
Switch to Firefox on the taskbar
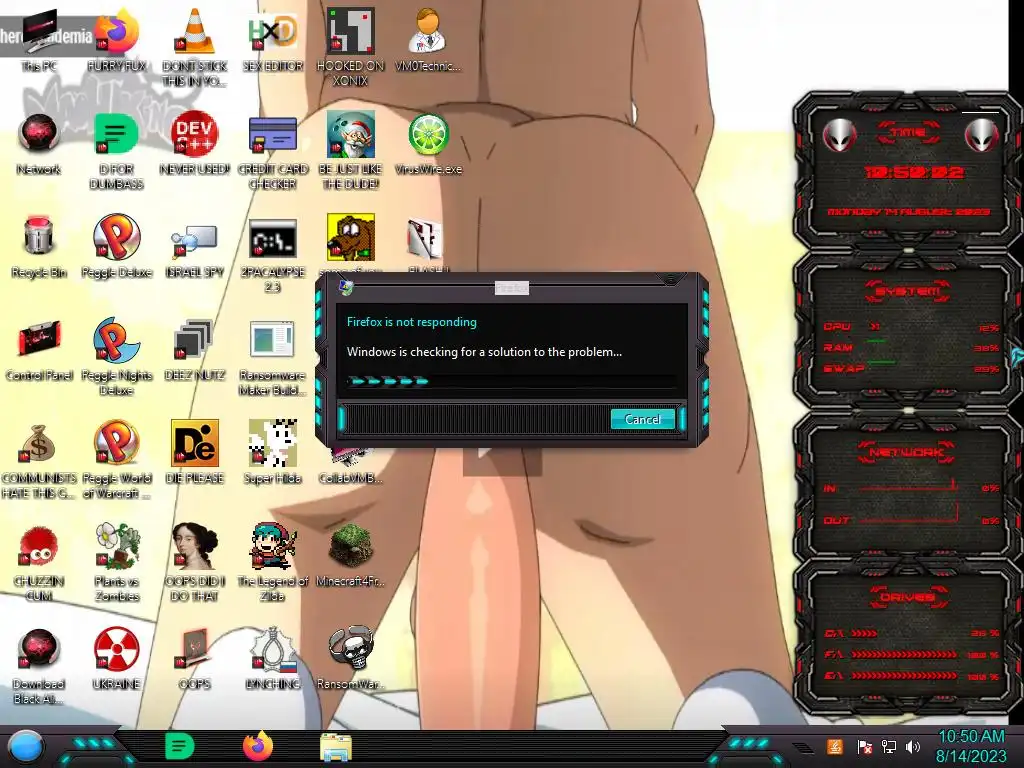pos(258,746)
